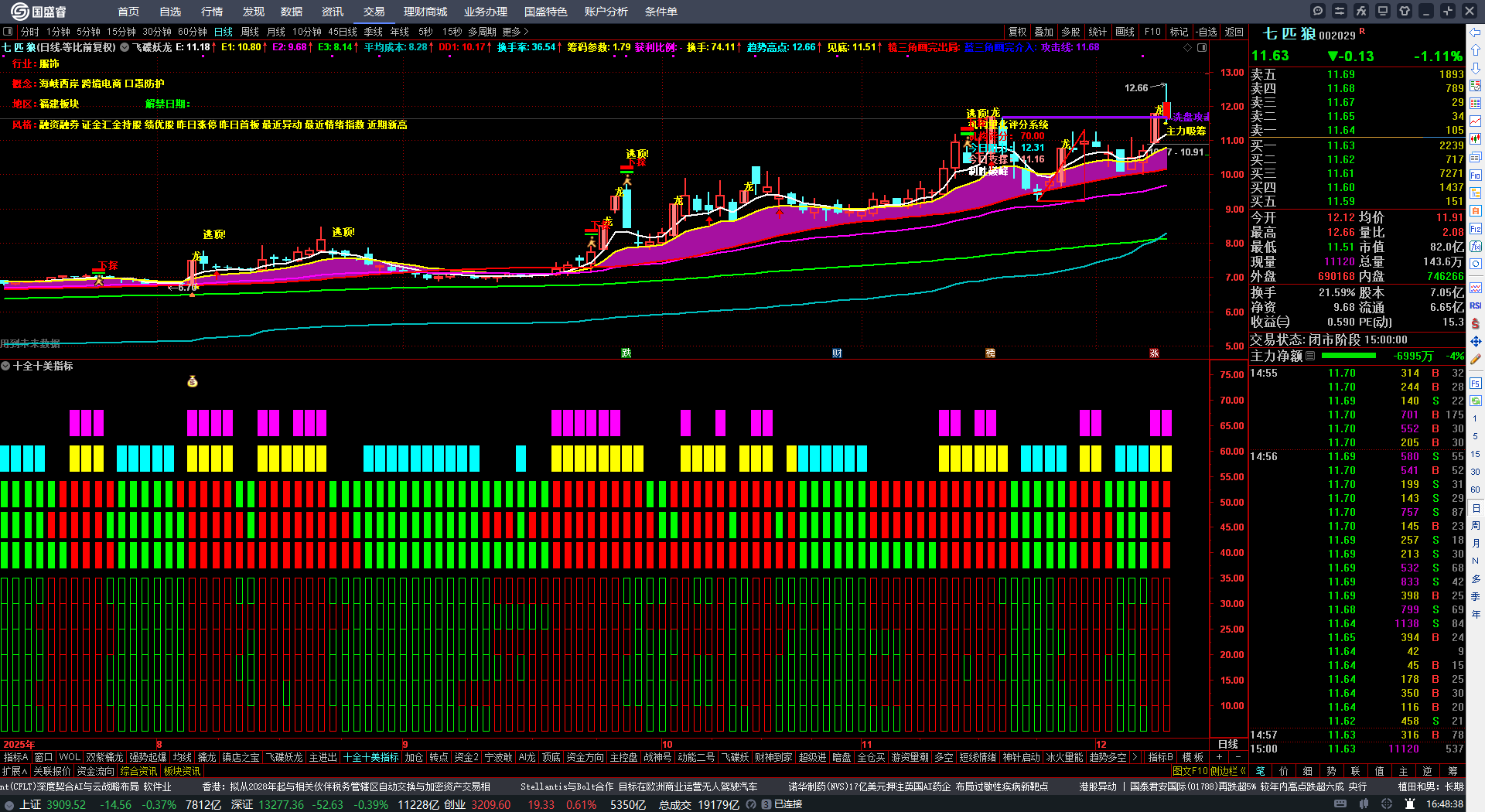Select the 主控盘 indicator tab
Image resolution: width=1485 pixels, height=812 pixels.
coord(623,757)
